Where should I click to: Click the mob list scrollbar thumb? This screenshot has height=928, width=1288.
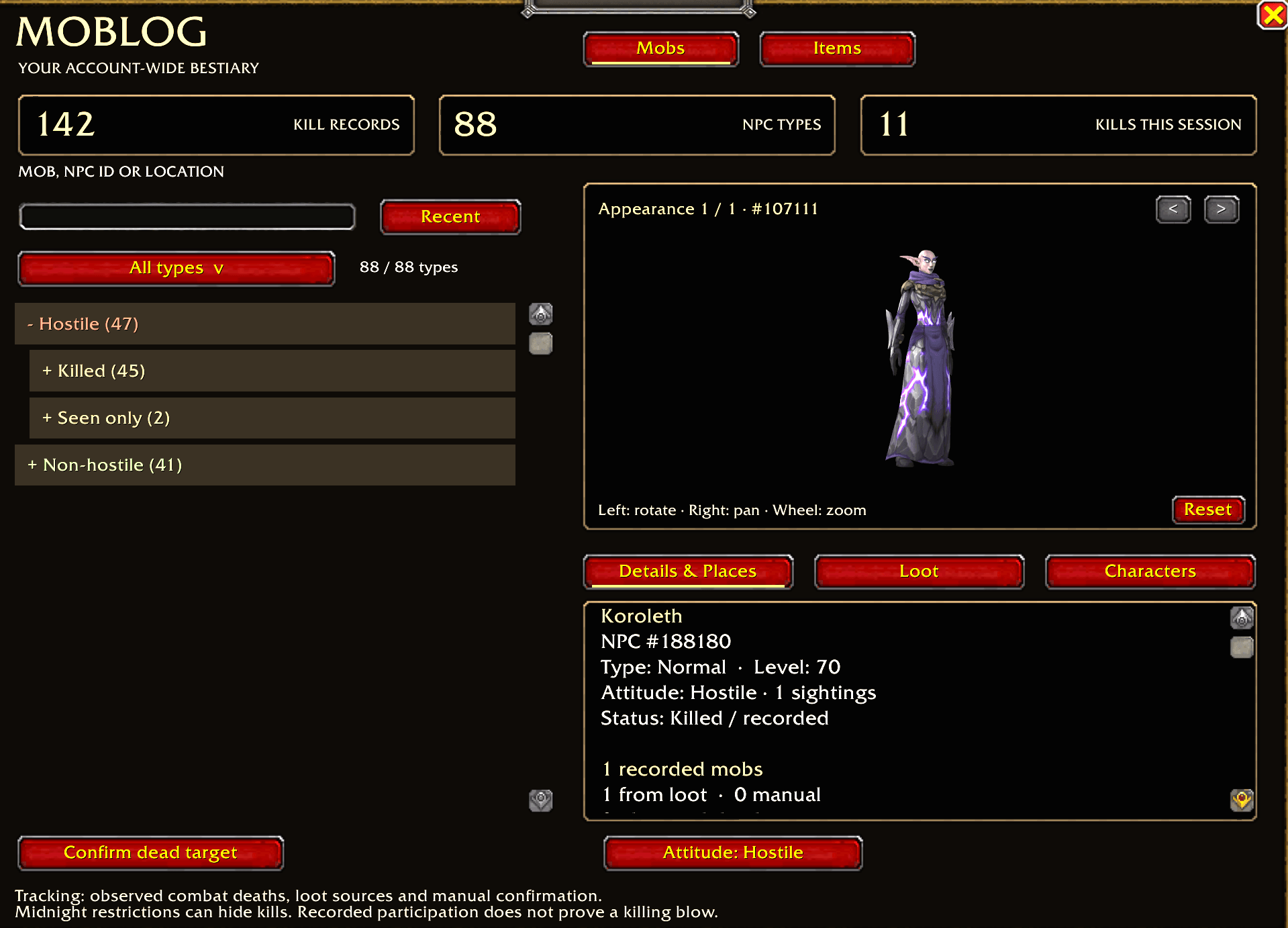[541, 343]
